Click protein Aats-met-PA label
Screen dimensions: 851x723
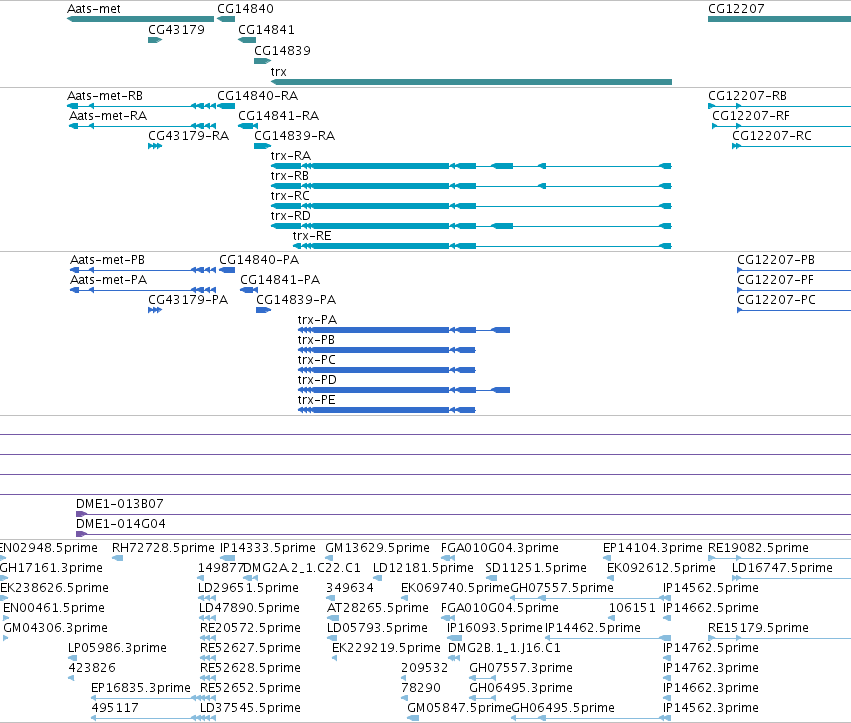point(109,280)
